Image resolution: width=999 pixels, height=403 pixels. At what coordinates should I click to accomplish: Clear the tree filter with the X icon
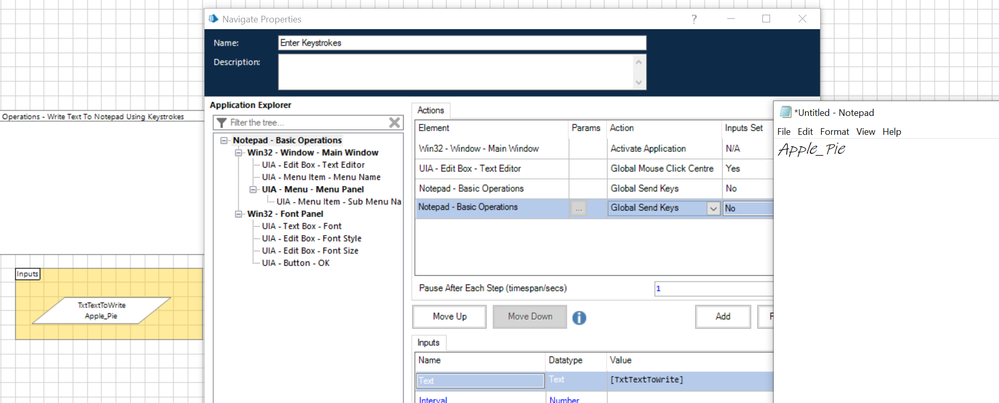coord(394,123)
